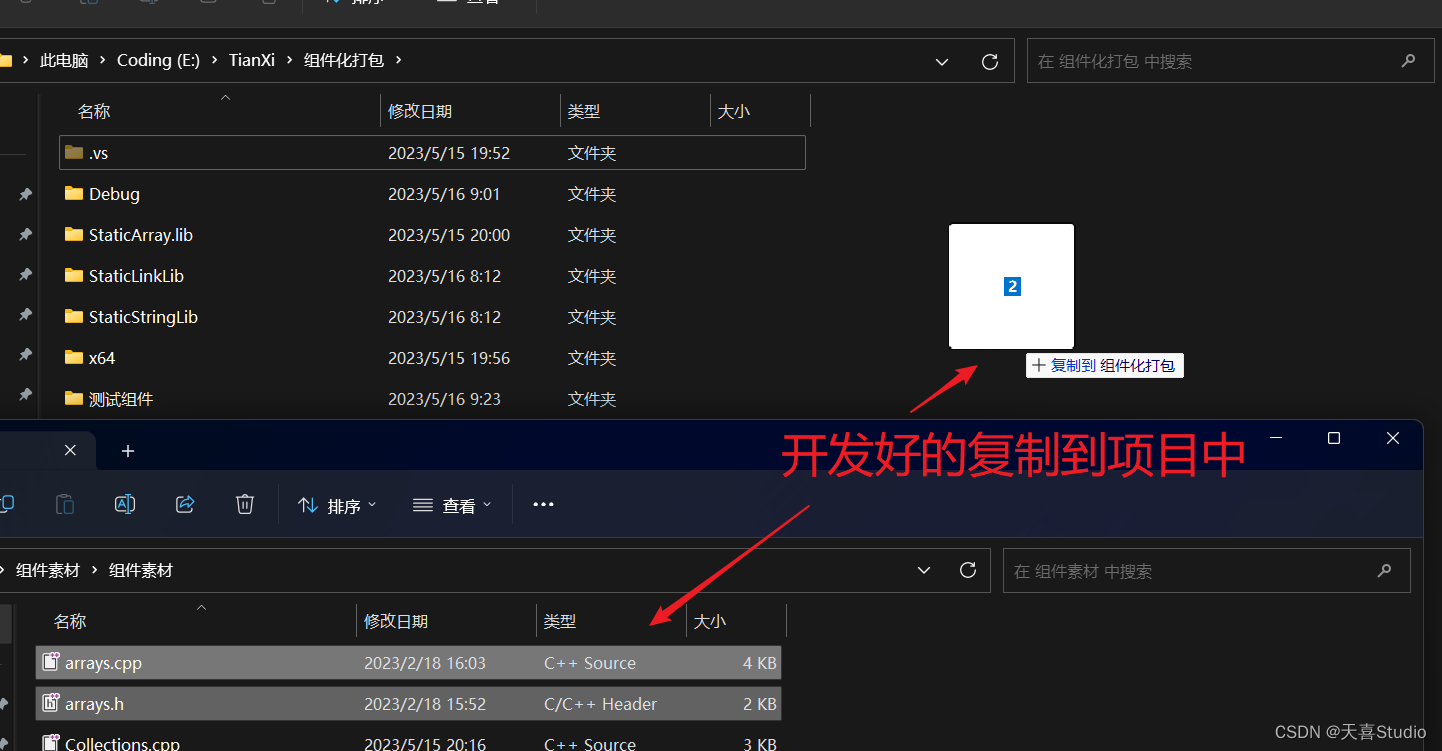Click date 2023/5/16 9:01 of Debug
This screenshot has width=1442, height=751.
[444, 194]
